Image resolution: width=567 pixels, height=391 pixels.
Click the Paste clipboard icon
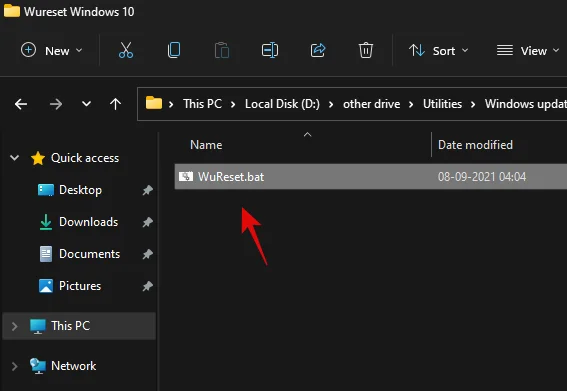[x=222, y=50]
